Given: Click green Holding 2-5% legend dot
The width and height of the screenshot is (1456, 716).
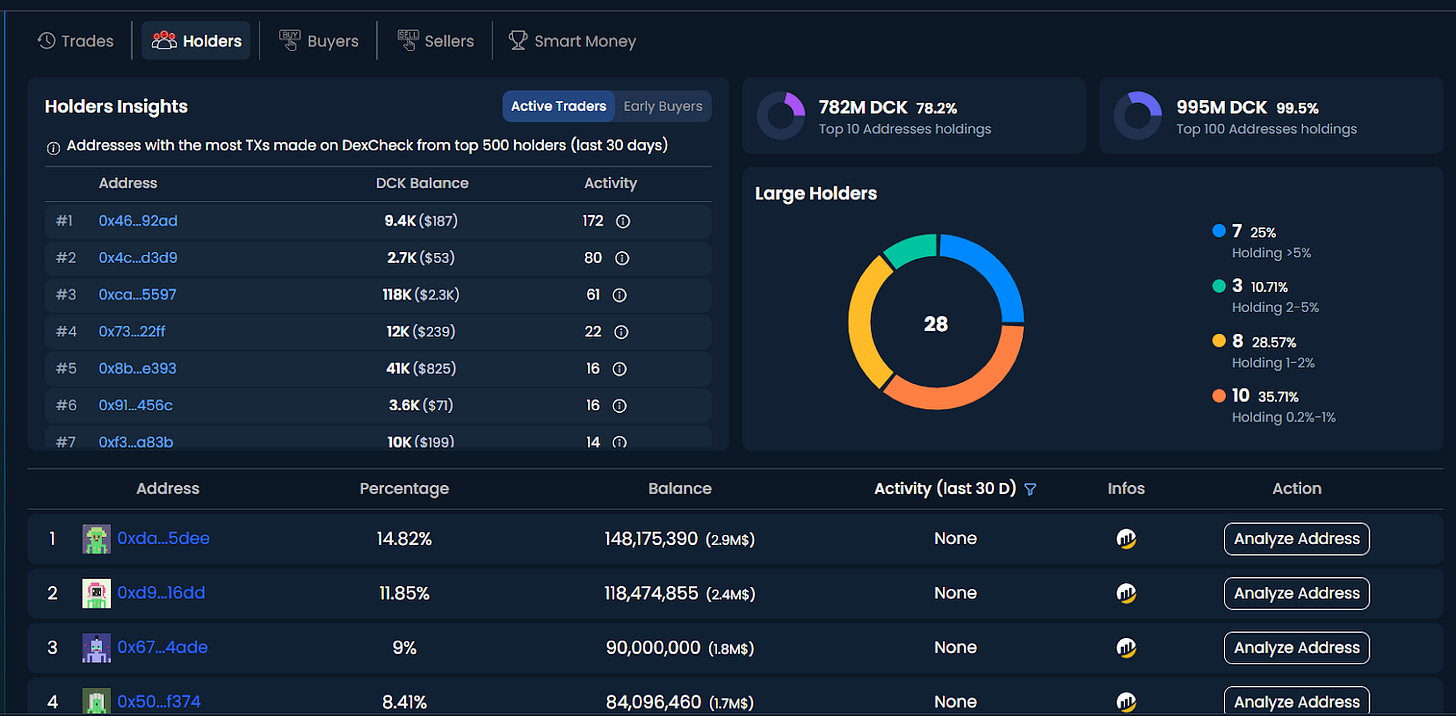Looking at the screenshot, I should click(1218, 286).
